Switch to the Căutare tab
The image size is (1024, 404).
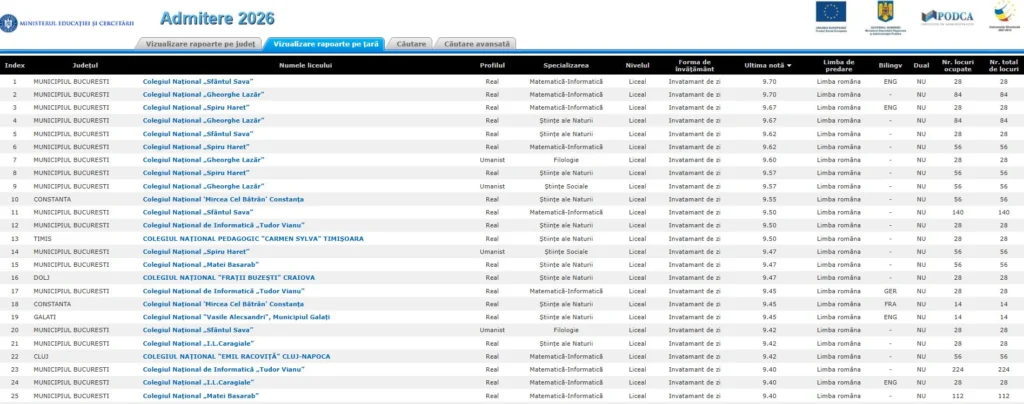click(x=410, y=44)
